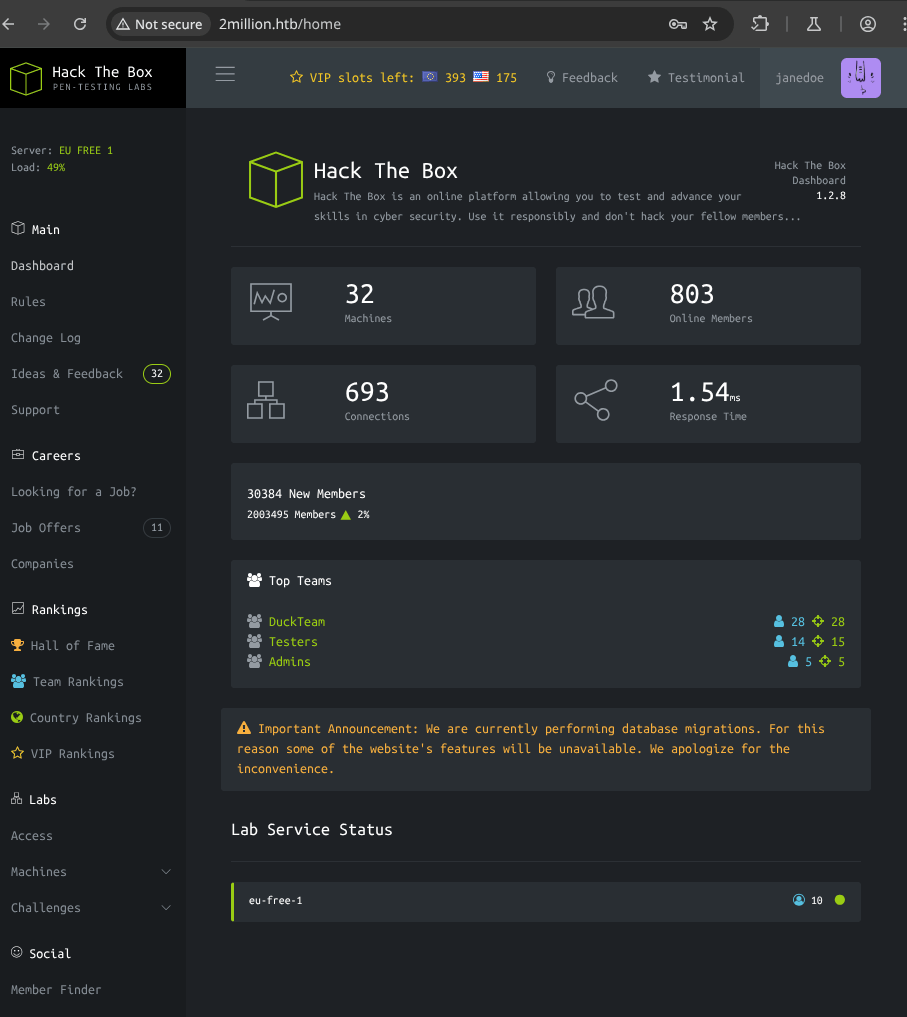Screen dimensions: 907x1017
Task: Open the DuckTeam team link
Action: tap(296, 622)
